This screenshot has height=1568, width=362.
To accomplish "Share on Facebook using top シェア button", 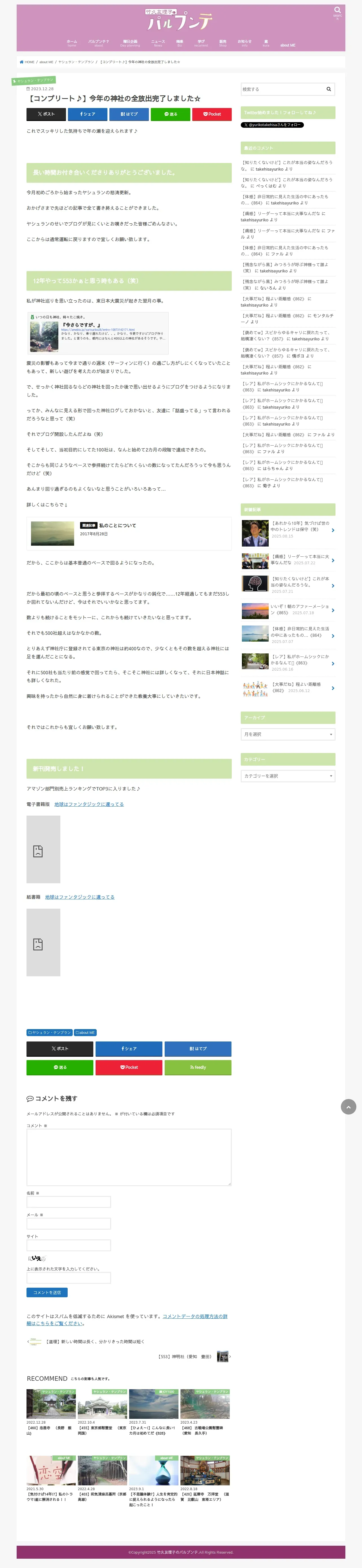I will pyautogui.click(x=88, y=114).
